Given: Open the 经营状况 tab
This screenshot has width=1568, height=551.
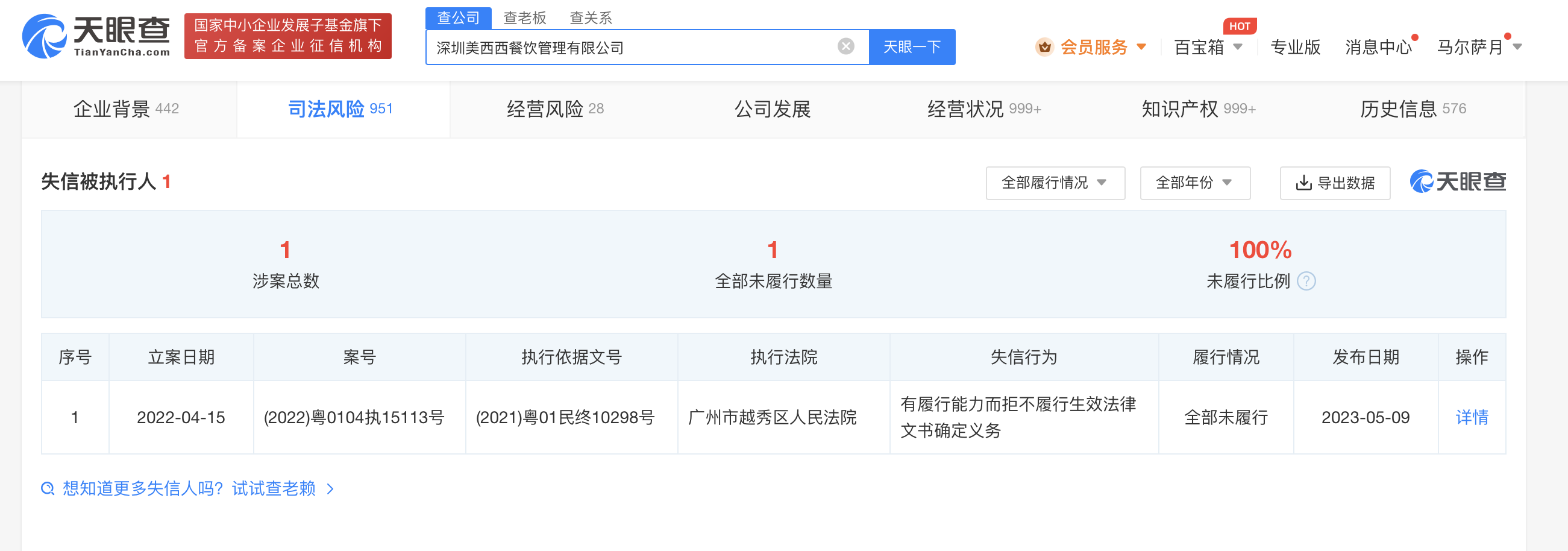Looking at the screenshot, I should click(x=984, y=109).
